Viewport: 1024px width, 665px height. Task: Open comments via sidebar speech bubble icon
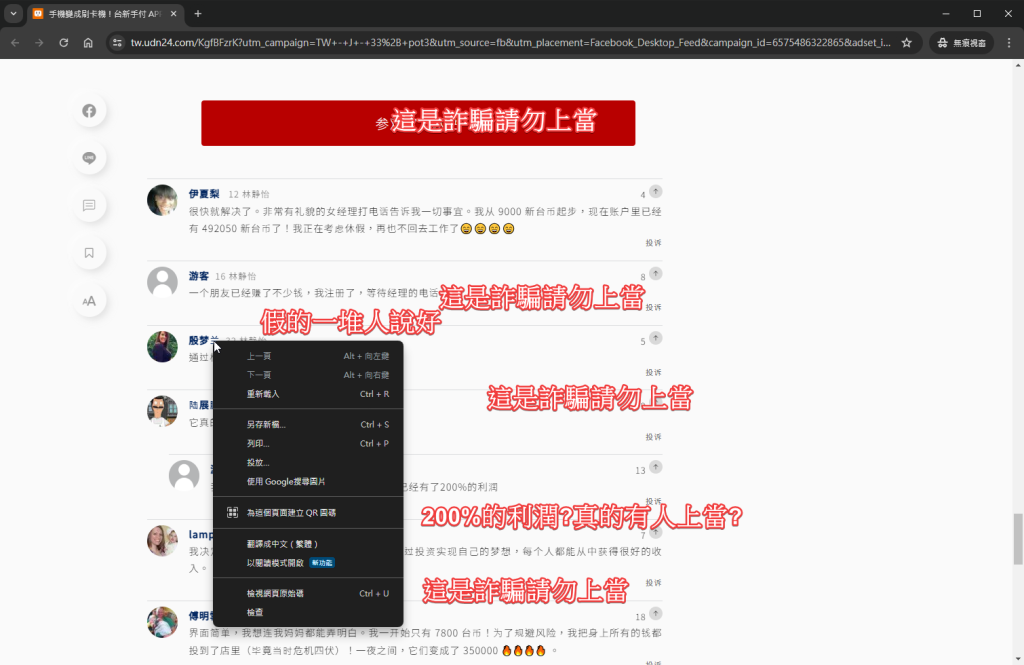(x=89, y=205)
